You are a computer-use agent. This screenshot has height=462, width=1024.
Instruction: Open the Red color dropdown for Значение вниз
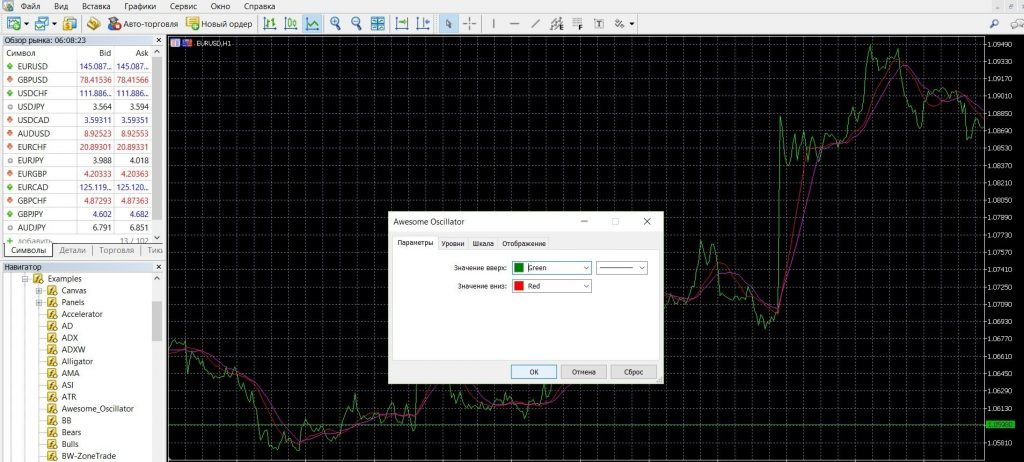(584, 286)
